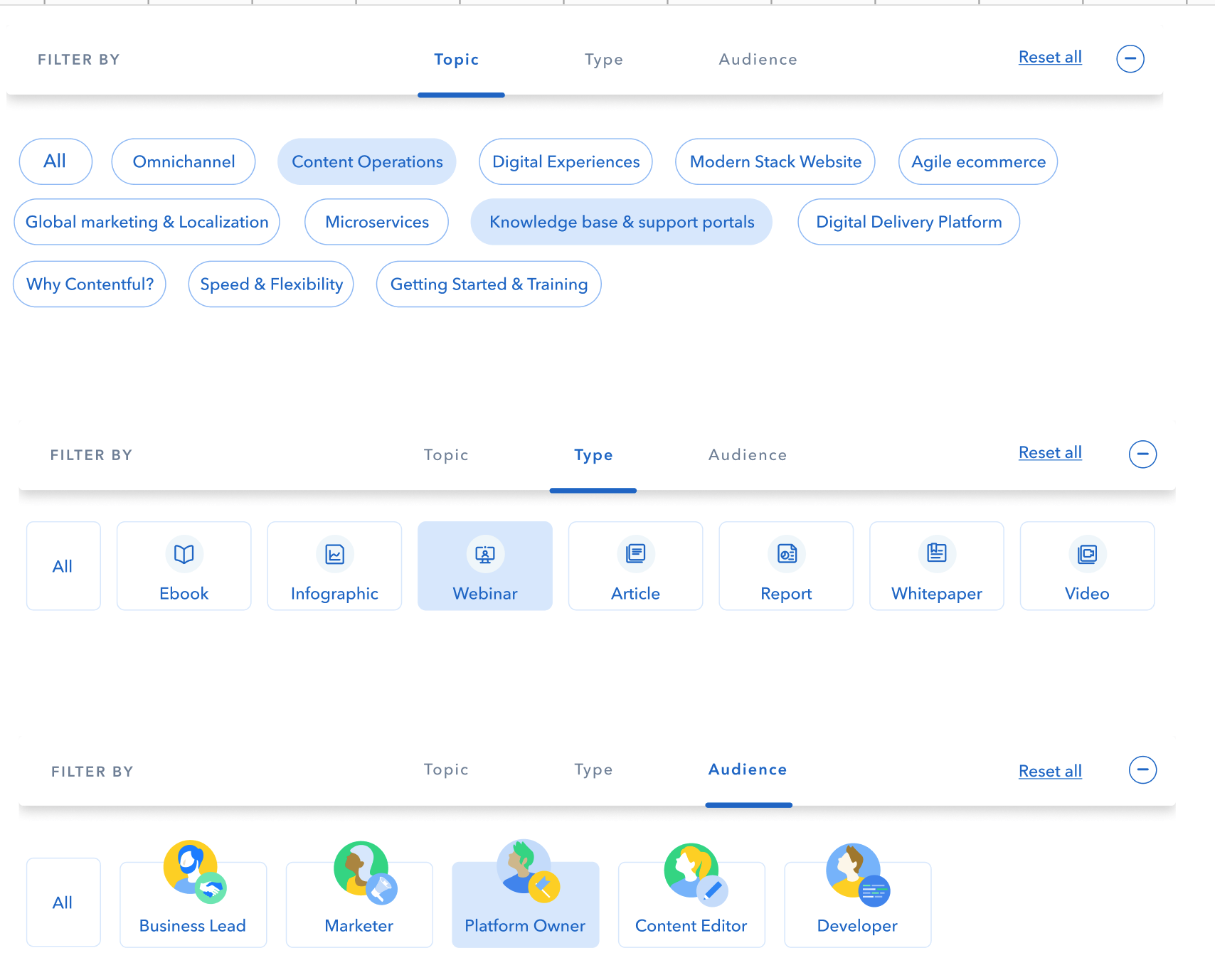The image size is (1215, 980).
Task: Switch to Type tab in first filter panel
Action: tap(604, 60)
